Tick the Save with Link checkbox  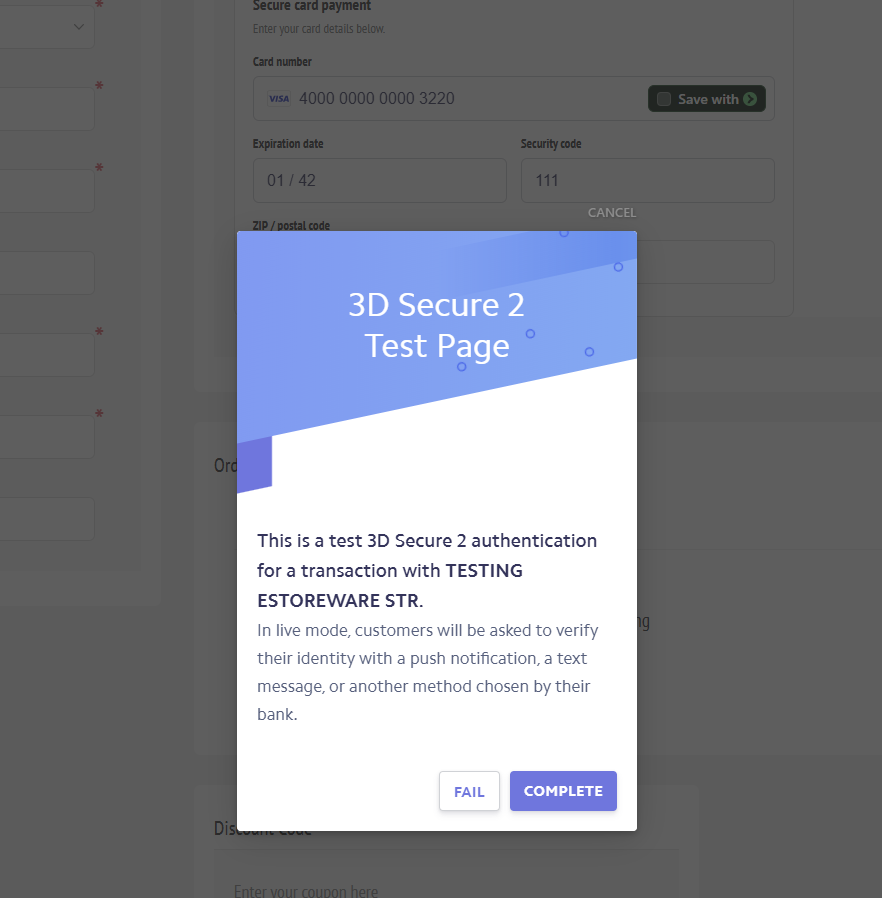(664, 99)
